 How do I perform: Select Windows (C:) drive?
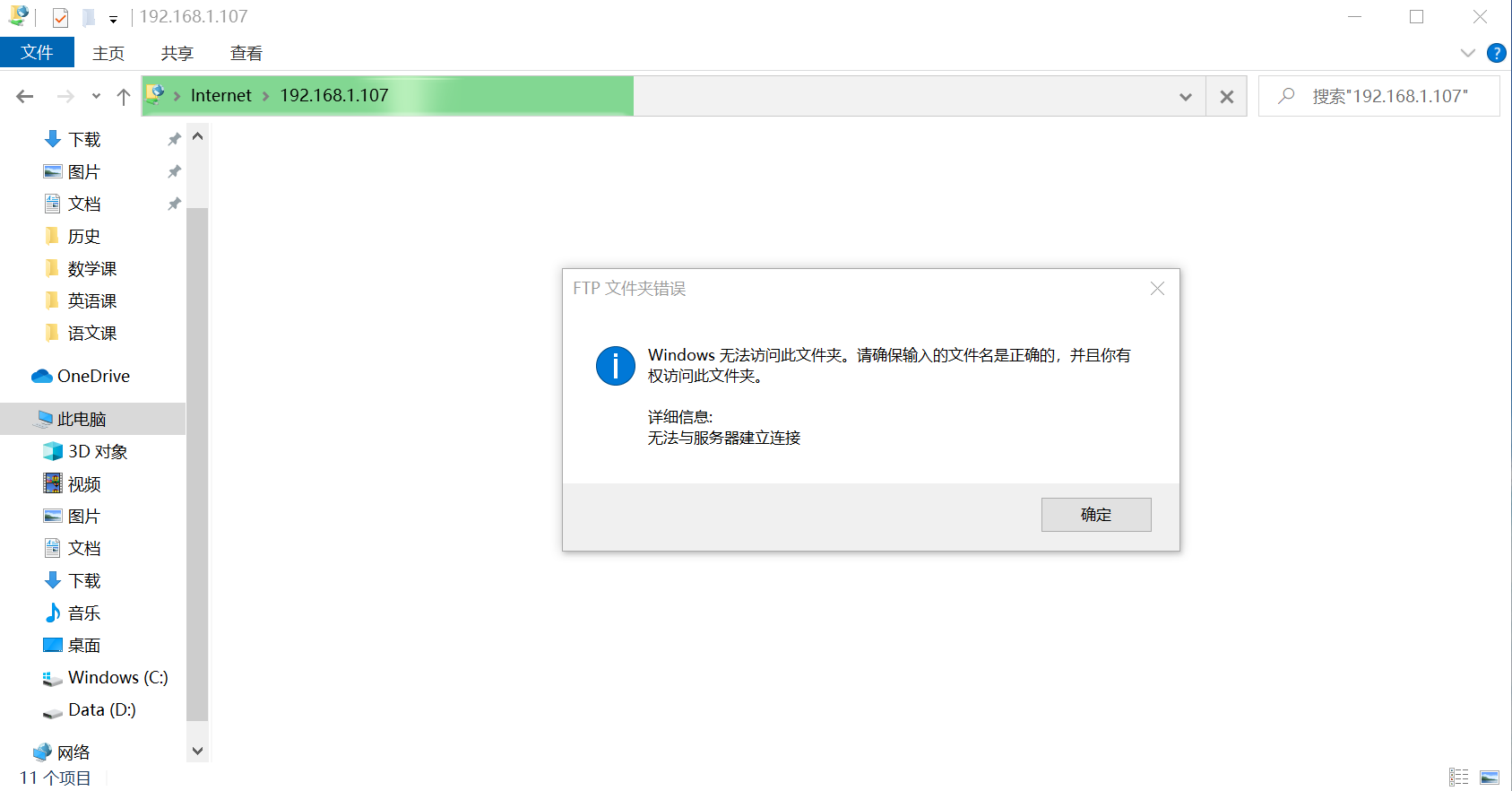tap(117, 677)
